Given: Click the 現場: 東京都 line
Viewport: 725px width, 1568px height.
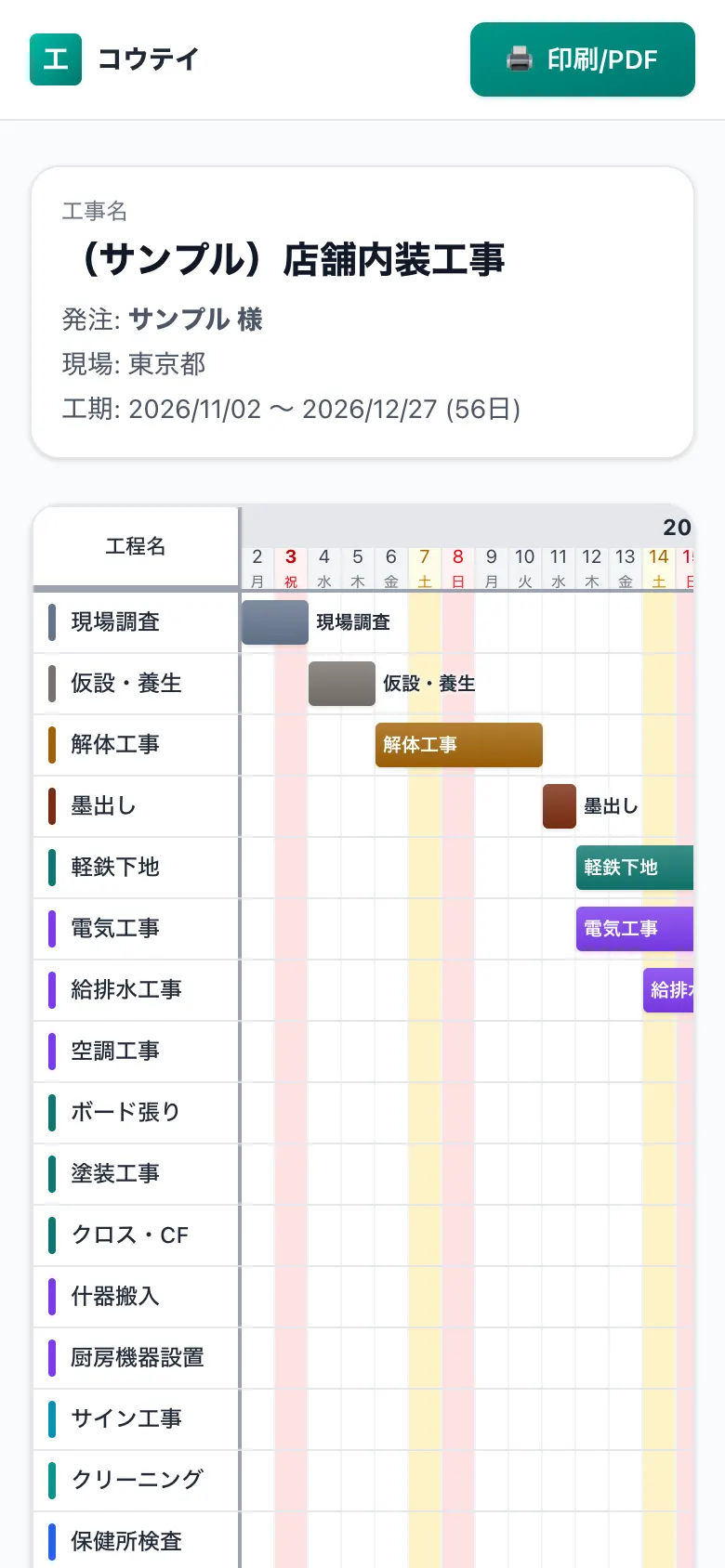Looking at the screenshot, I should click(x=134, y=364).
